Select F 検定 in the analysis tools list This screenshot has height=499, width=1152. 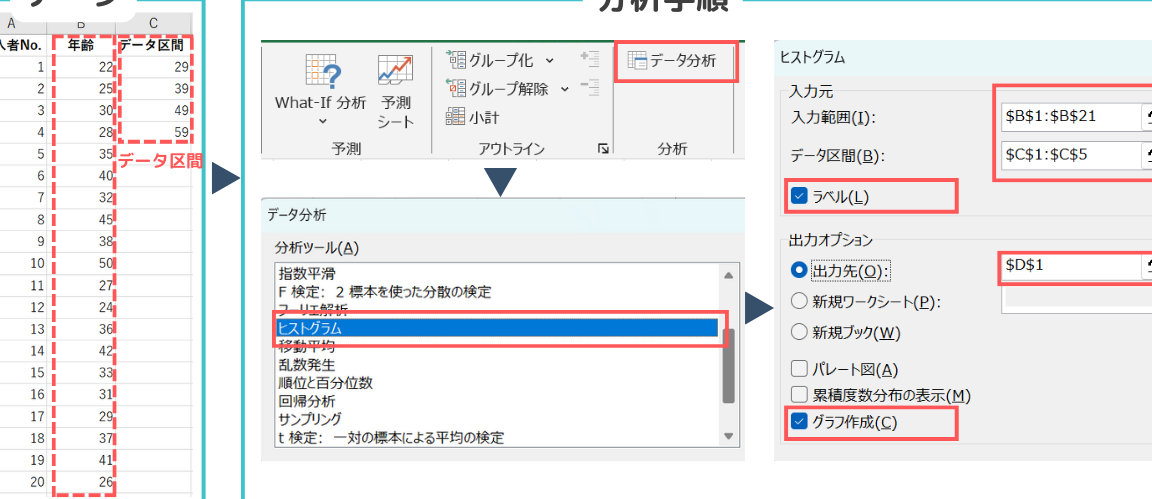point(497,292)
